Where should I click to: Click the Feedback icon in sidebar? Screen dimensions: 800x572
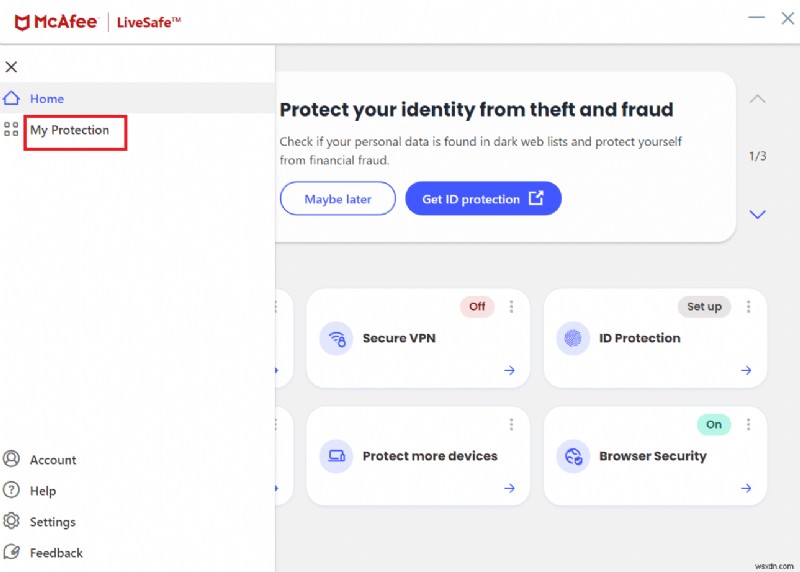pos(12,552)
